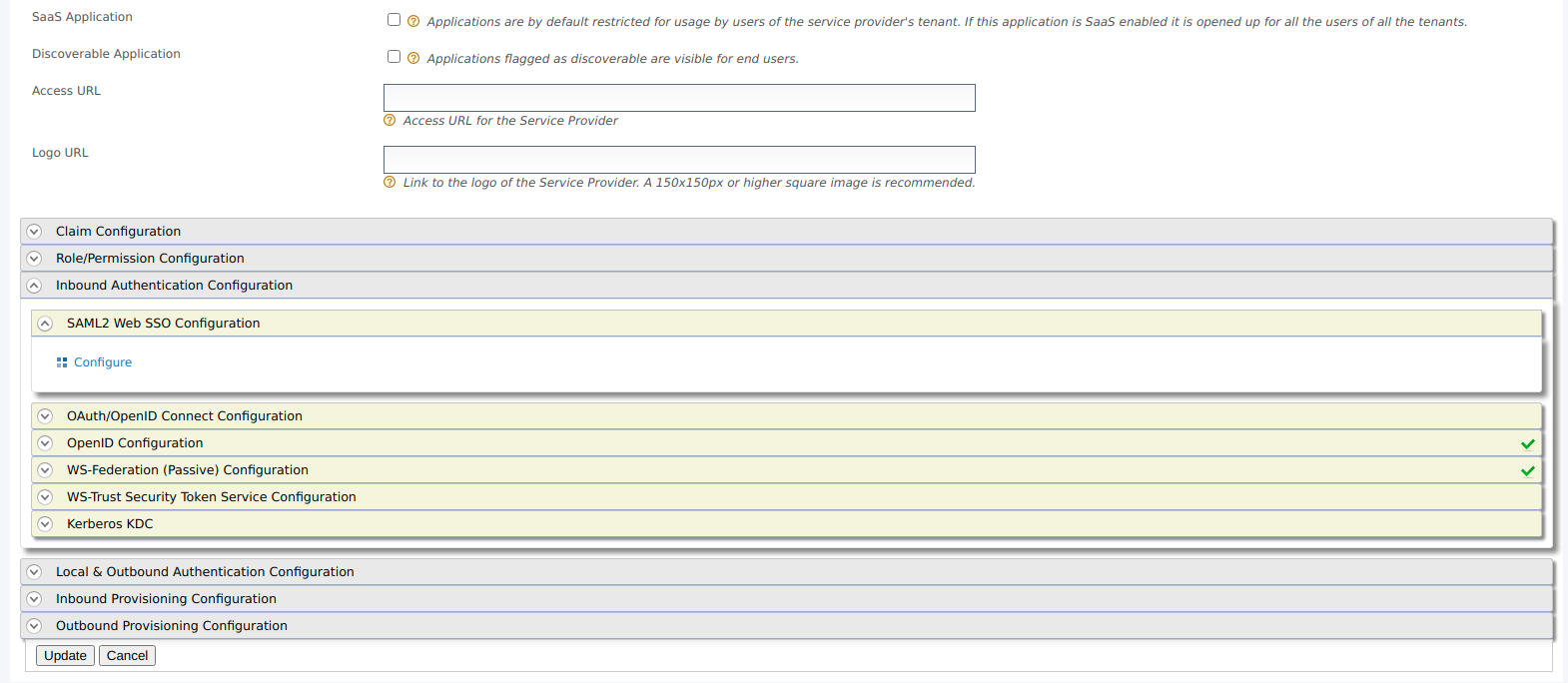Open the SAML2 Configure link
1568x683 pixels.
coord(103,361)
